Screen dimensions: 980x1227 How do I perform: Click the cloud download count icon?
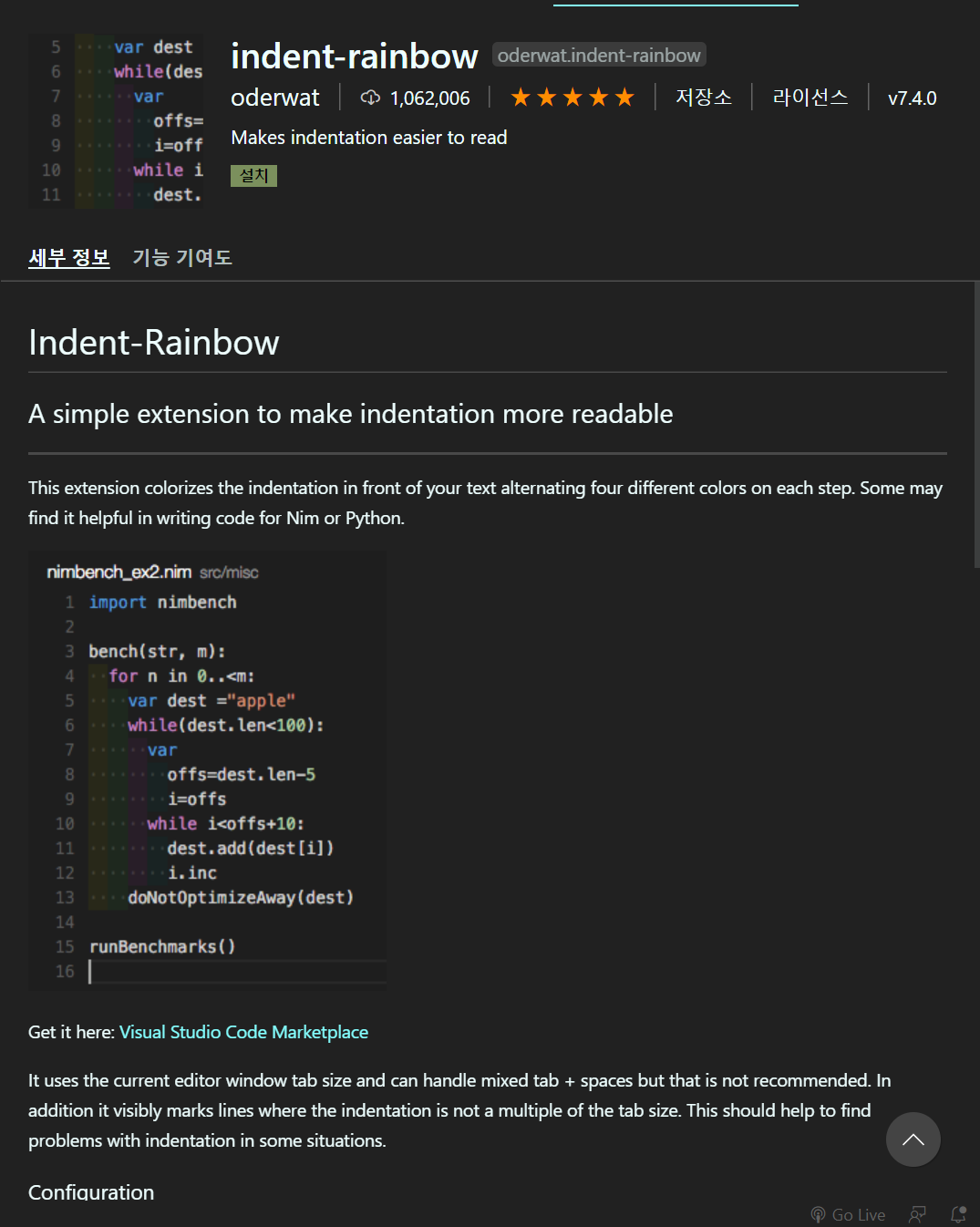coord(370,98)
